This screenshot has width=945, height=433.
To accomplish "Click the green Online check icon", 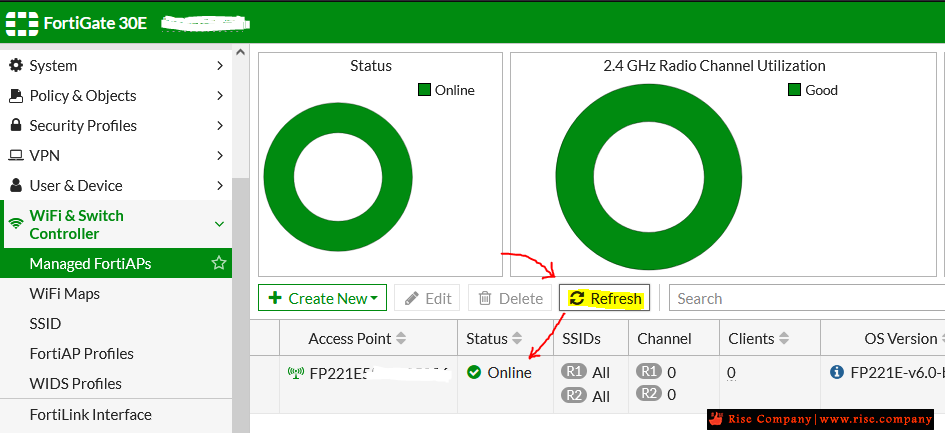I will click(x=474, y=373).
